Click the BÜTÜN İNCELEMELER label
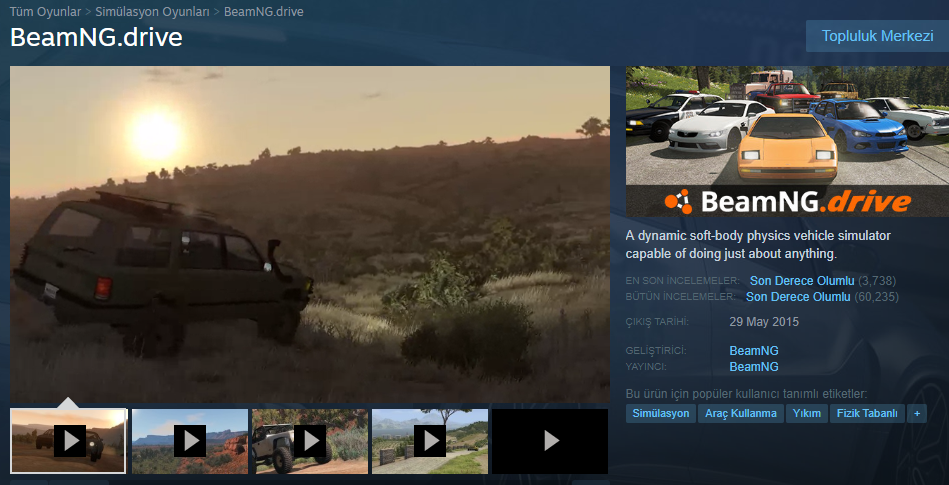949x485 pixels. 680,297
